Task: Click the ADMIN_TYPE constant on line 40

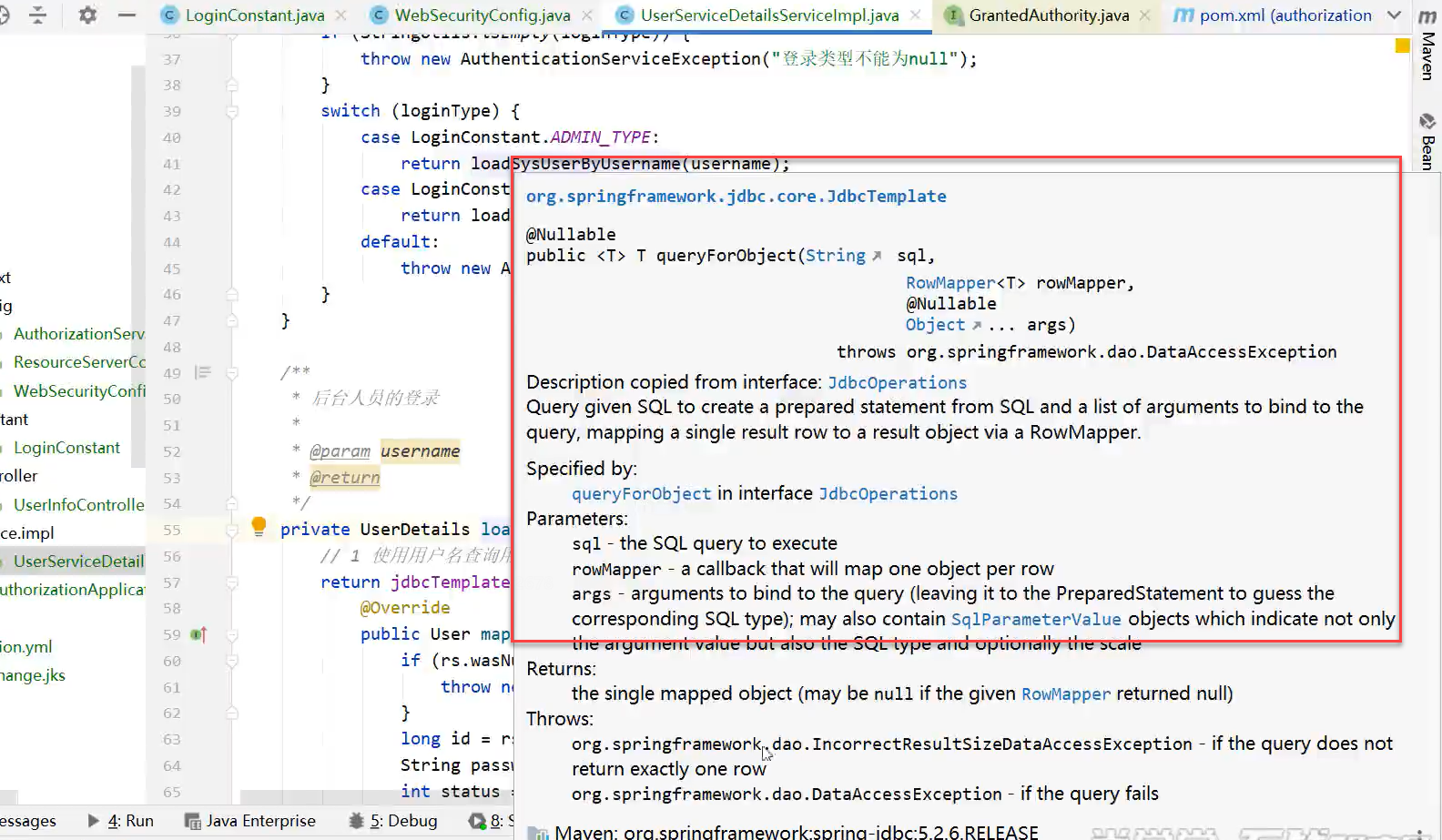Action: coord(601,137)
